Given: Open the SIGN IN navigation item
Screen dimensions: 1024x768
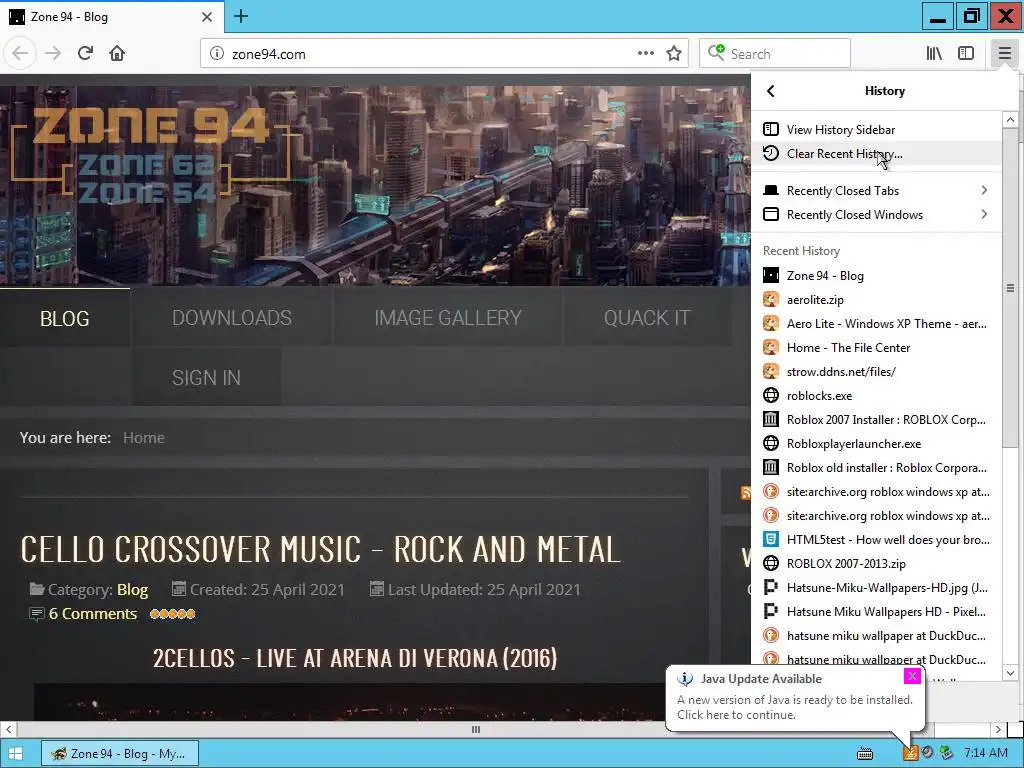Looking at the screenshot, I should click(206, 377).
